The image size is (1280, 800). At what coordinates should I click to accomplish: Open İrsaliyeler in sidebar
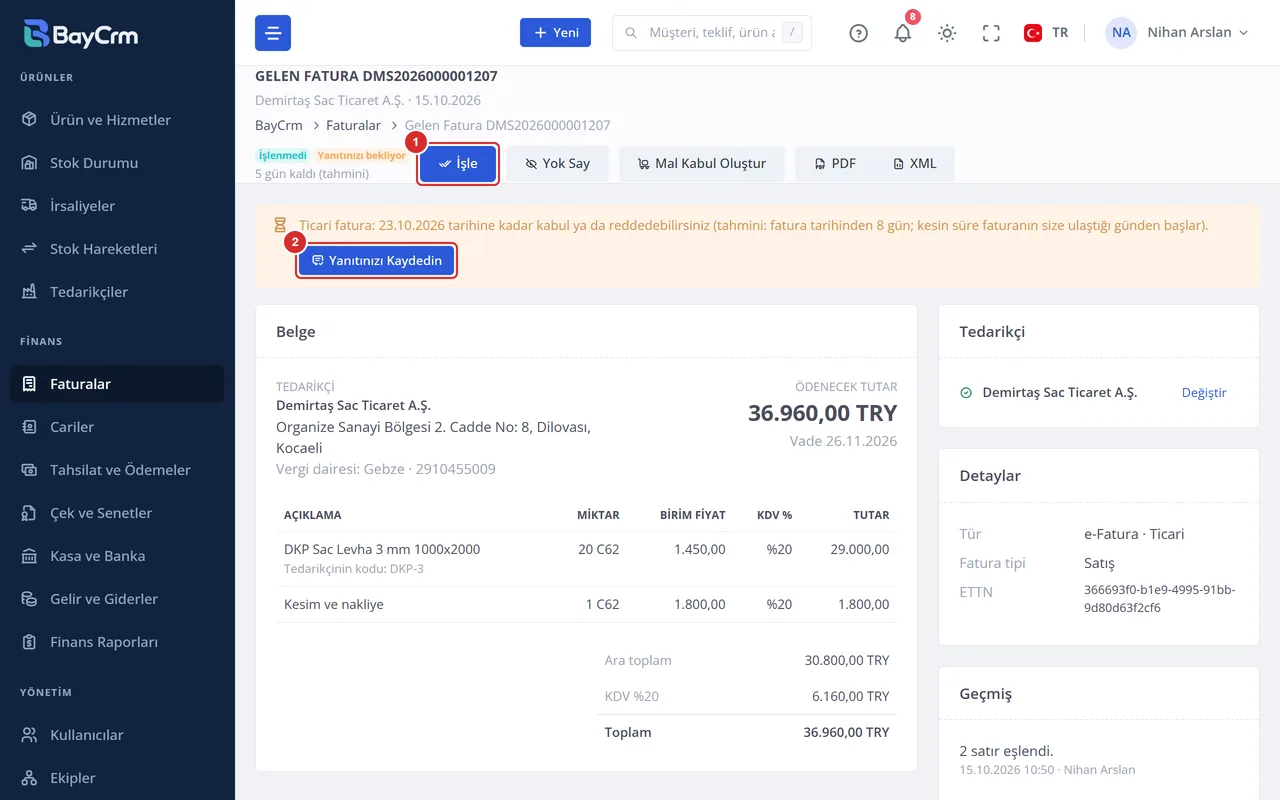[117, 206]
